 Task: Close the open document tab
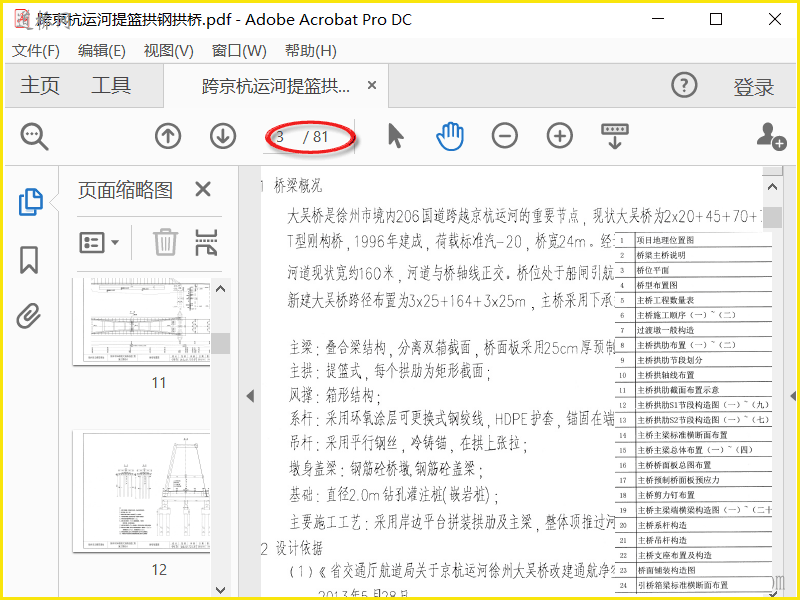coord(372,85)
